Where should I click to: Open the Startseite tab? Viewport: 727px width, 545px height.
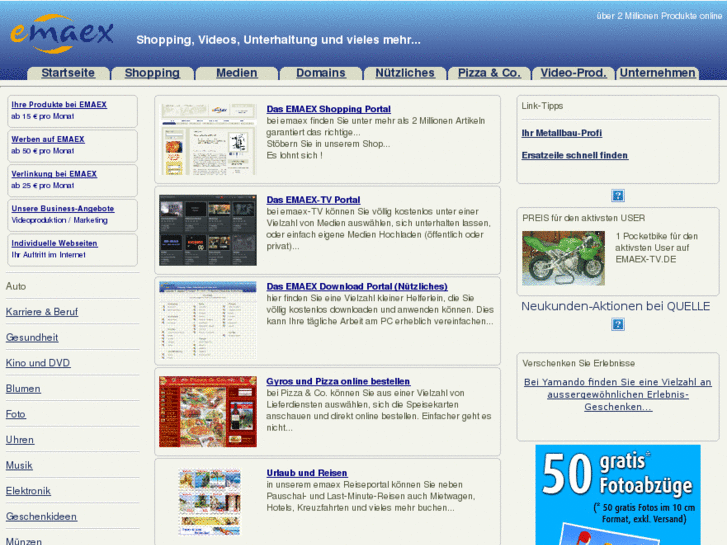68,73
